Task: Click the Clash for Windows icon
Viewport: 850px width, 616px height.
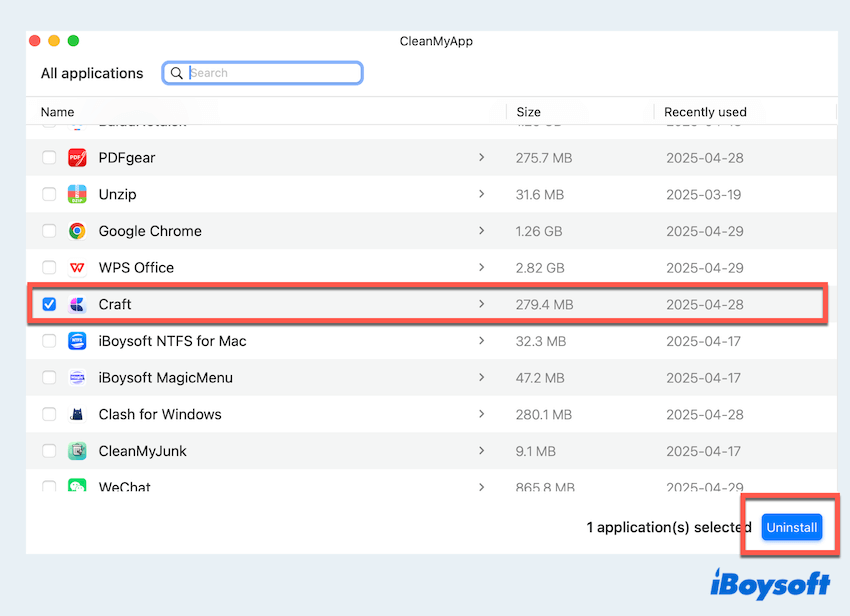Action: [x=77, y=414]
